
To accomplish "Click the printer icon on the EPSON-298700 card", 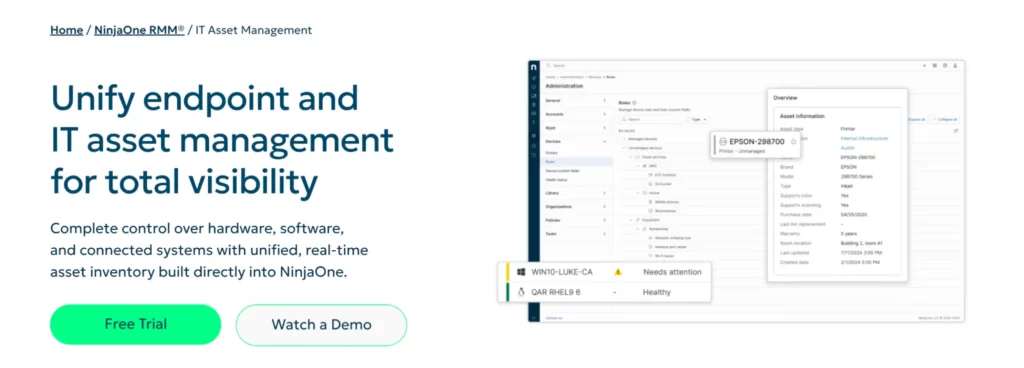I will [x=723, y=142].
